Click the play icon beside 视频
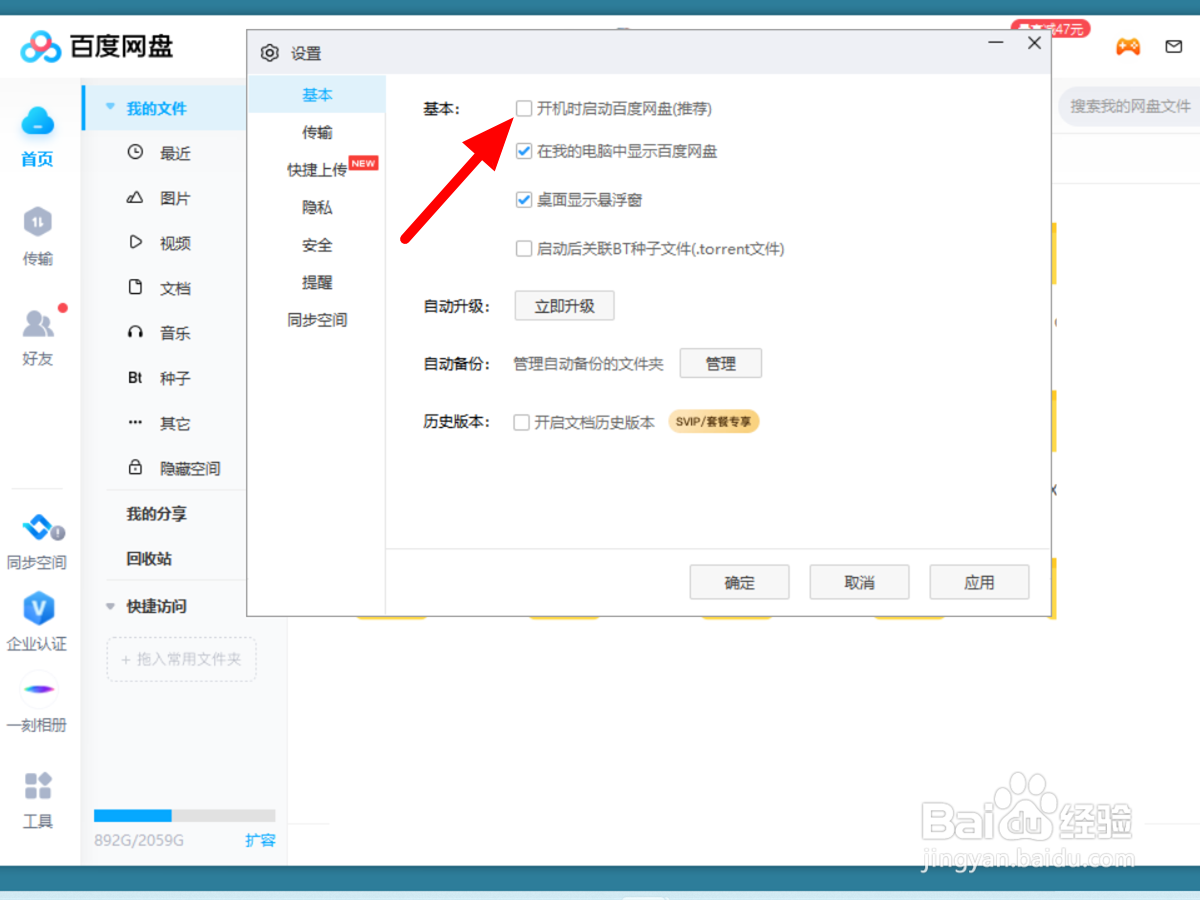This screenshot has width=1200, height=900. tap(135, 242)
